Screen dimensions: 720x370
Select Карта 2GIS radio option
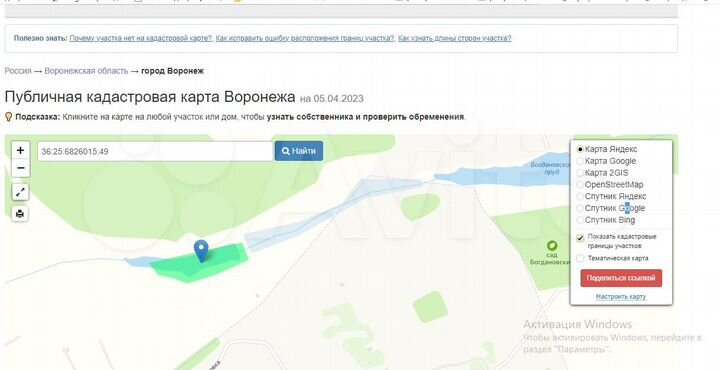click(x=580, y=173)
